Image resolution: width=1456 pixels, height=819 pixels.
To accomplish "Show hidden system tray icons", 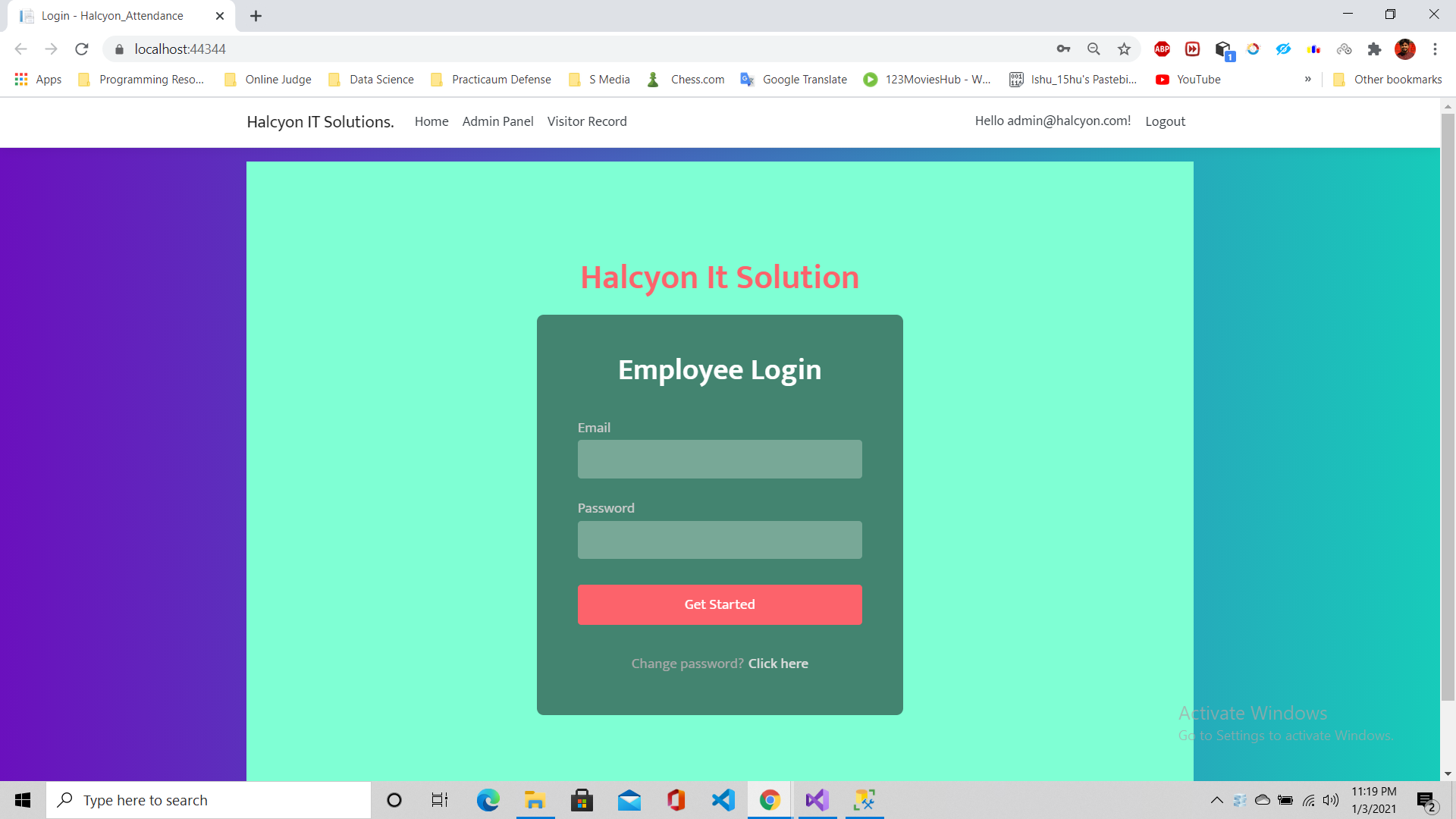I will click(1216, 800).
